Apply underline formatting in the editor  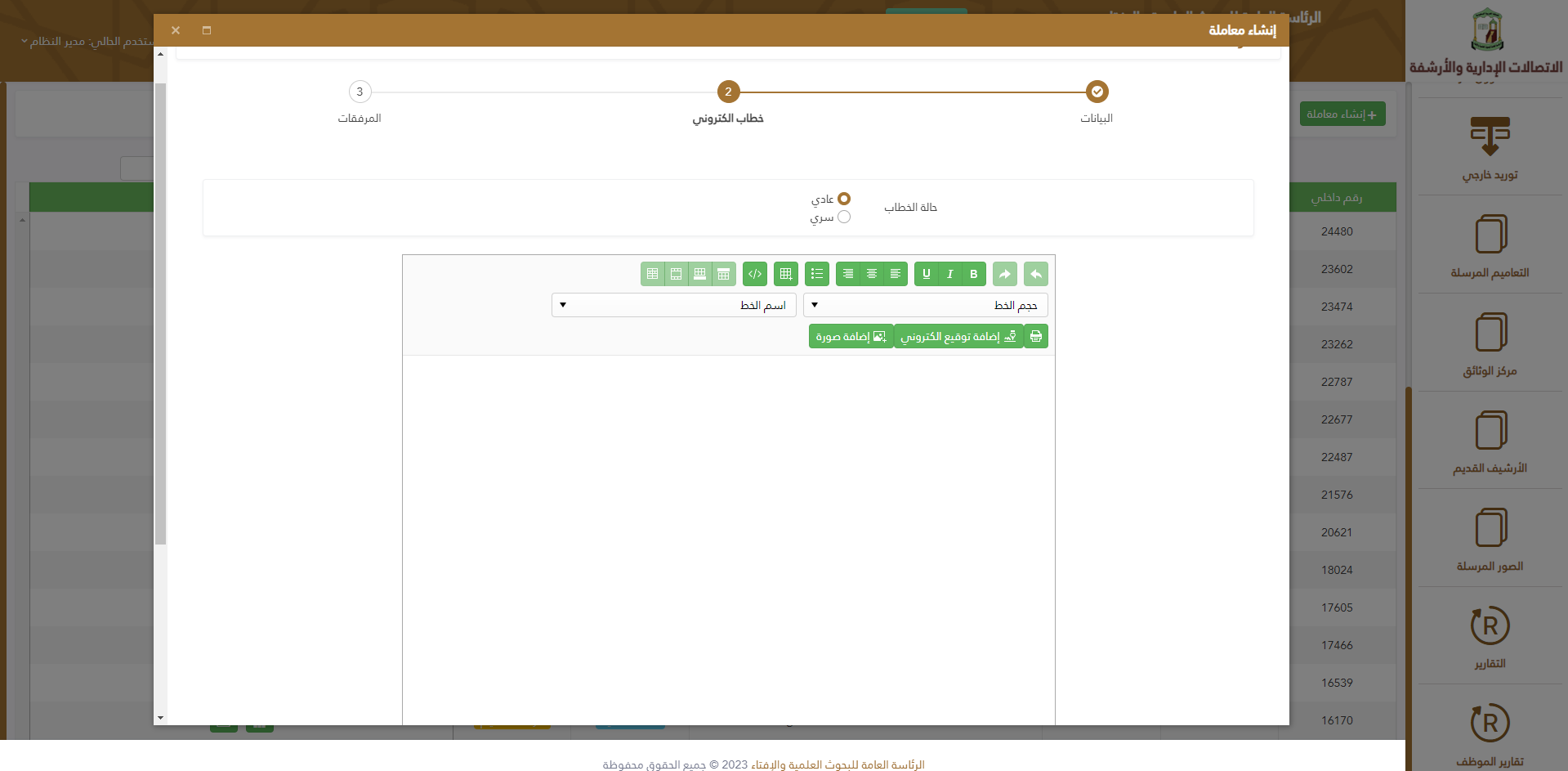coord(926,274)
